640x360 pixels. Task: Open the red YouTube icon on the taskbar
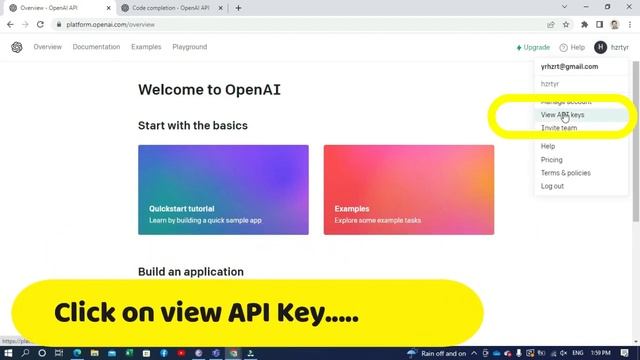[181, 353]
